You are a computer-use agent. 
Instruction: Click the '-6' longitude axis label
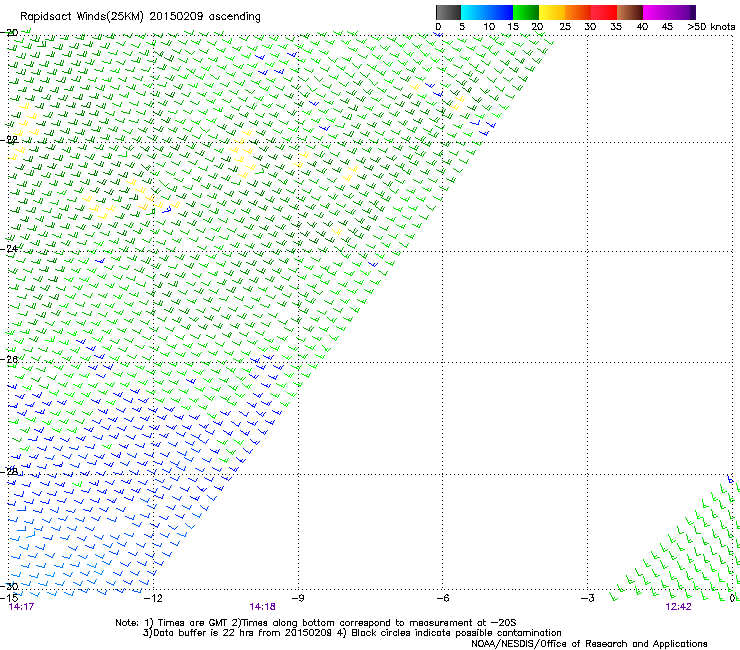[442, 598]
